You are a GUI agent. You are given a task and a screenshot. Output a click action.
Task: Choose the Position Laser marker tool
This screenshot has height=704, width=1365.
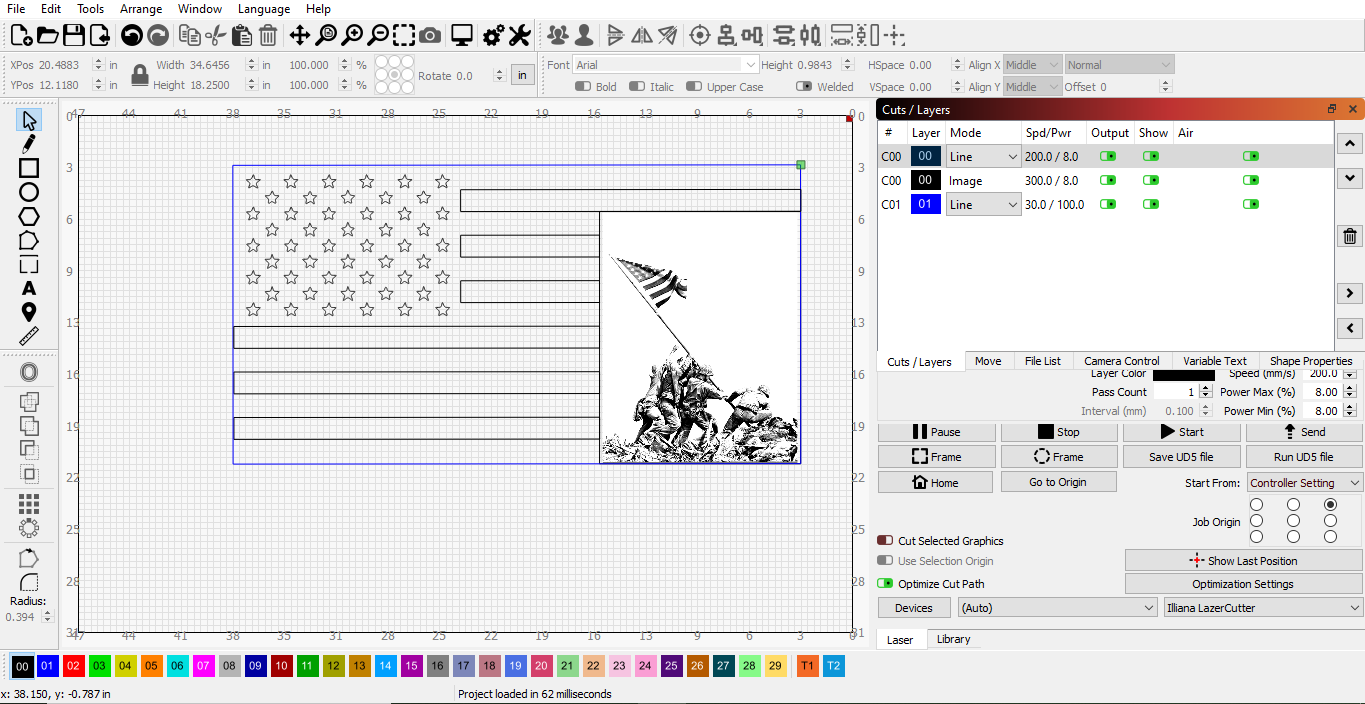(x=29, y=313)
